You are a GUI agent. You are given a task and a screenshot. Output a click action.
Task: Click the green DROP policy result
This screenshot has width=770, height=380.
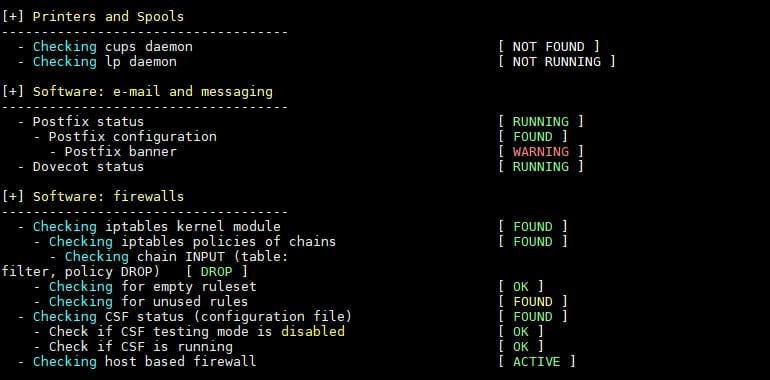click(x=217, y=271)
